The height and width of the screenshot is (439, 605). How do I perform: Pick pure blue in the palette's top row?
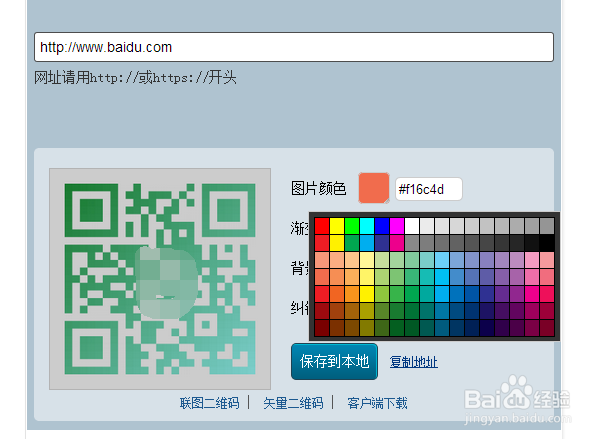coord(382,226)
